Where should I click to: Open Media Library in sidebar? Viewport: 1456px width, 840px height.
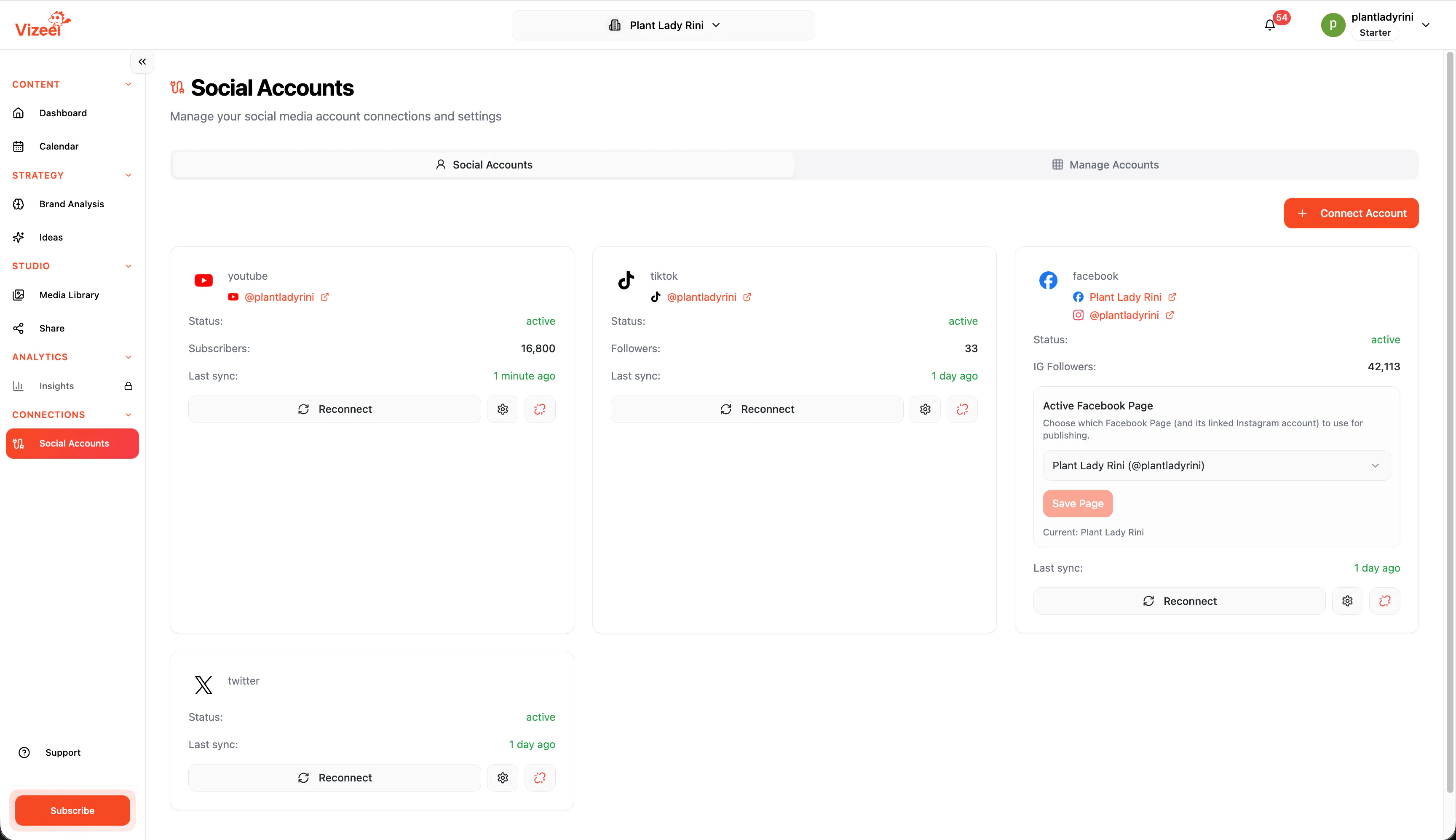(x=72, y=295)
